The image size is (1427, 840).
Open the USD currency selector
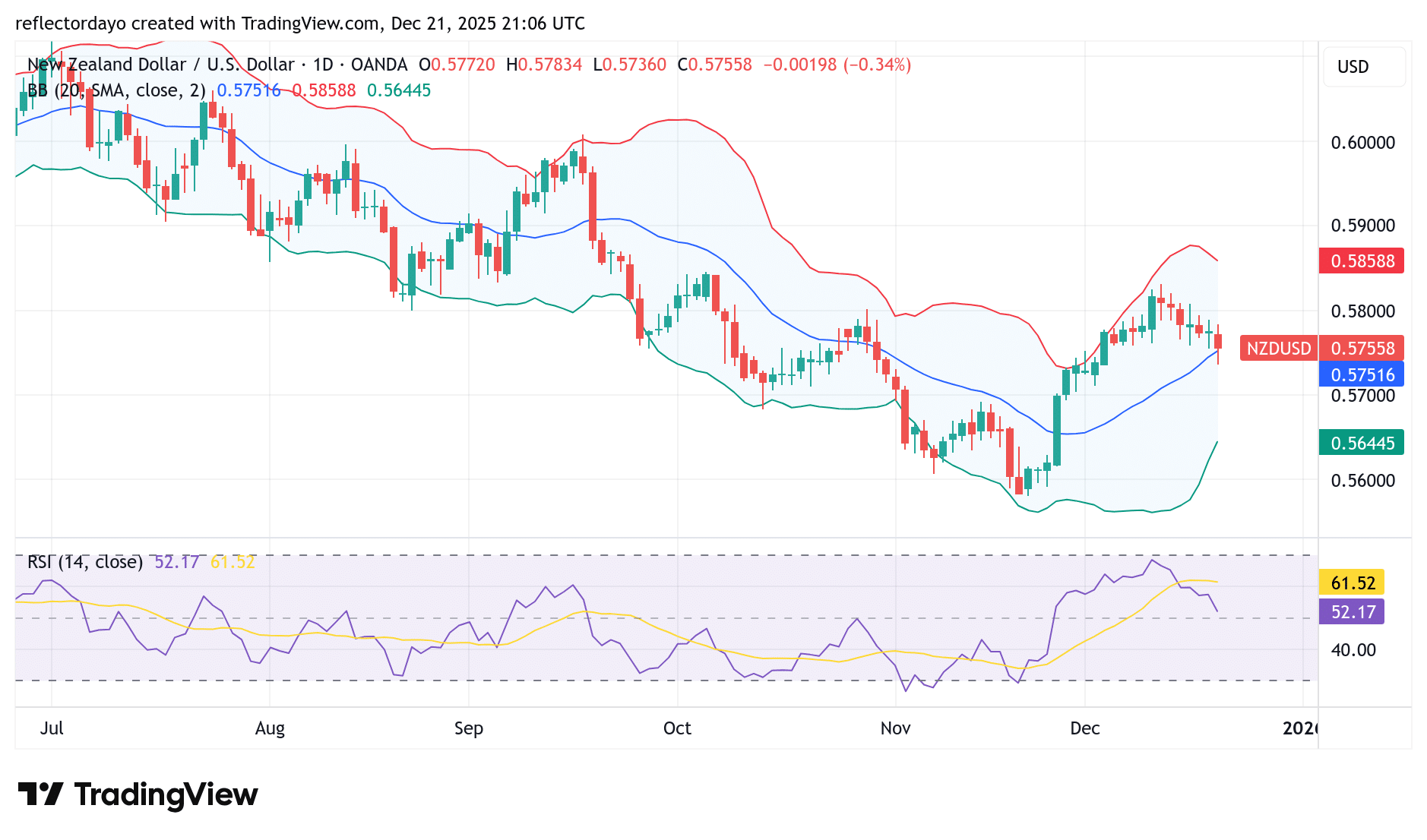coord(1364,67)
